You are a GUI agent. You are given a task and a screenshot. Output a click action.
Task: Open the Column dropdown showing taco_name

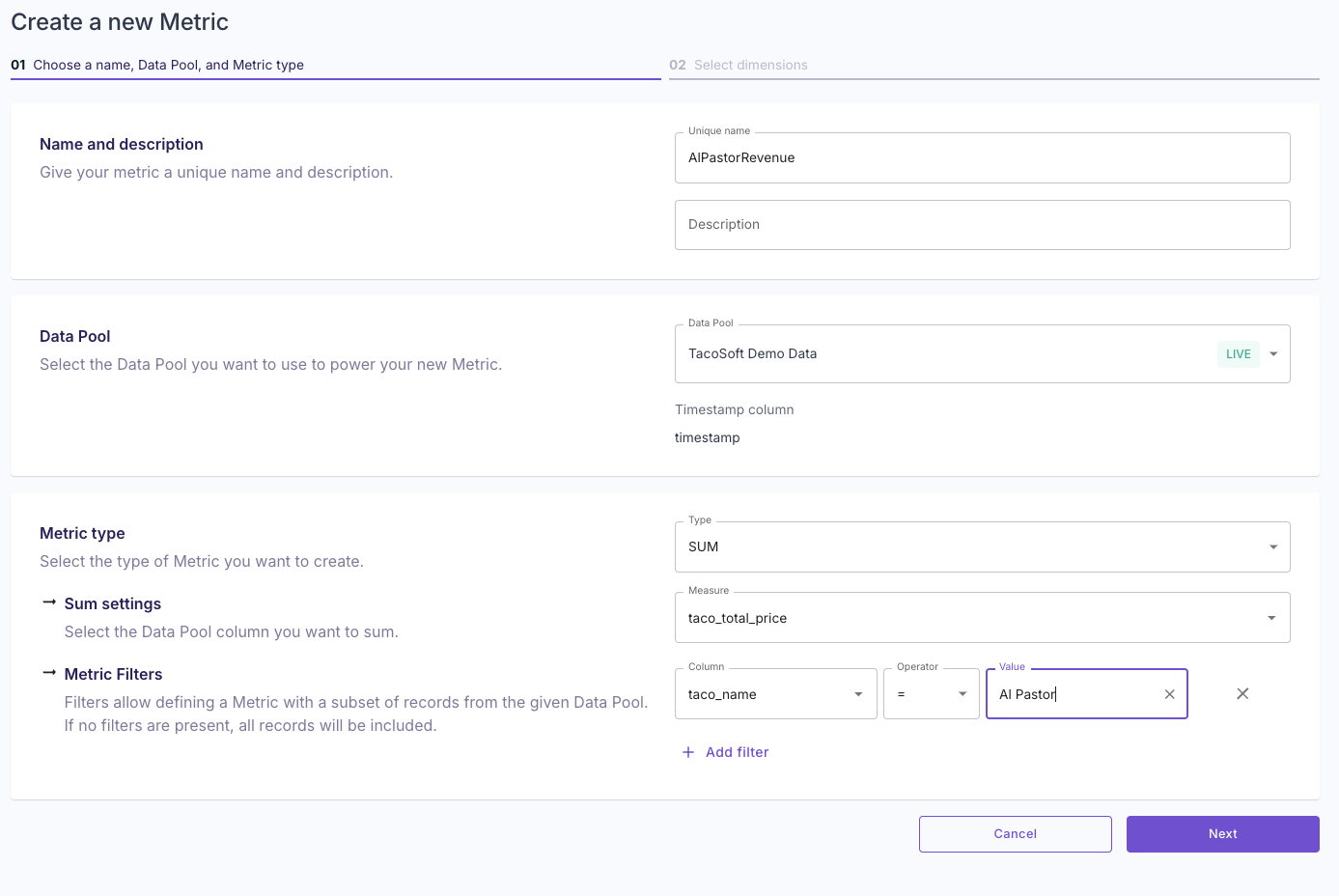pos(775,693)
